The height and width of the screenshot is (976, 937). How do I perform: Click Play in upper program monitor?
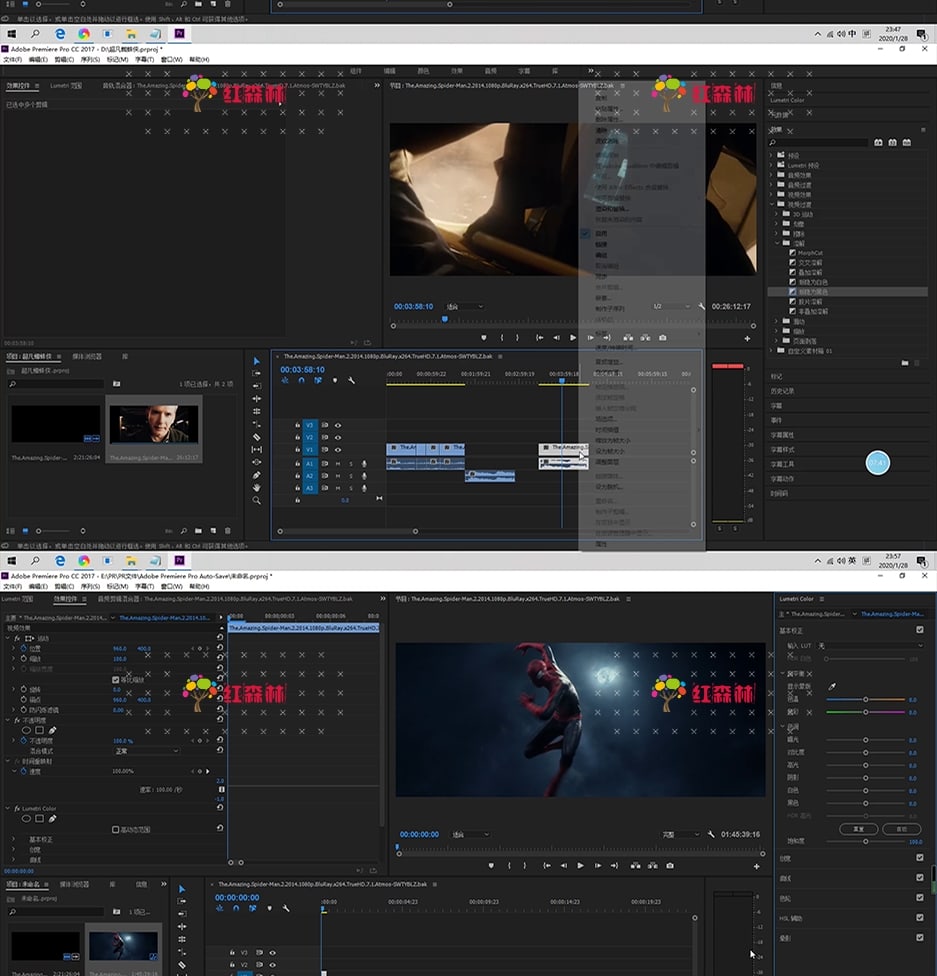coord(573,337)
